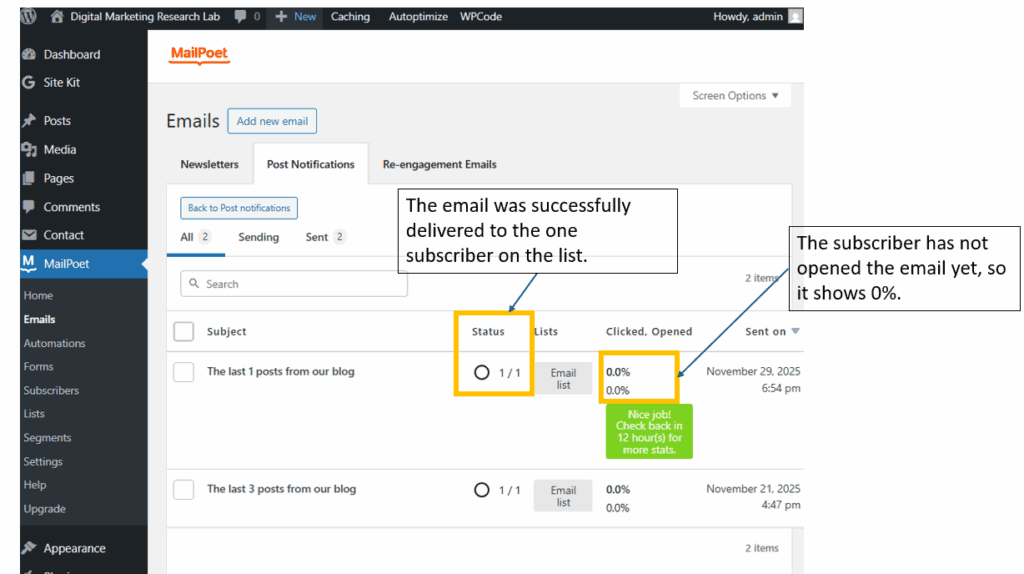This screenshot has height=574, width=1024.
Task: Check the 'last 3 posts' email row
Action: click(x=184, y=490)
